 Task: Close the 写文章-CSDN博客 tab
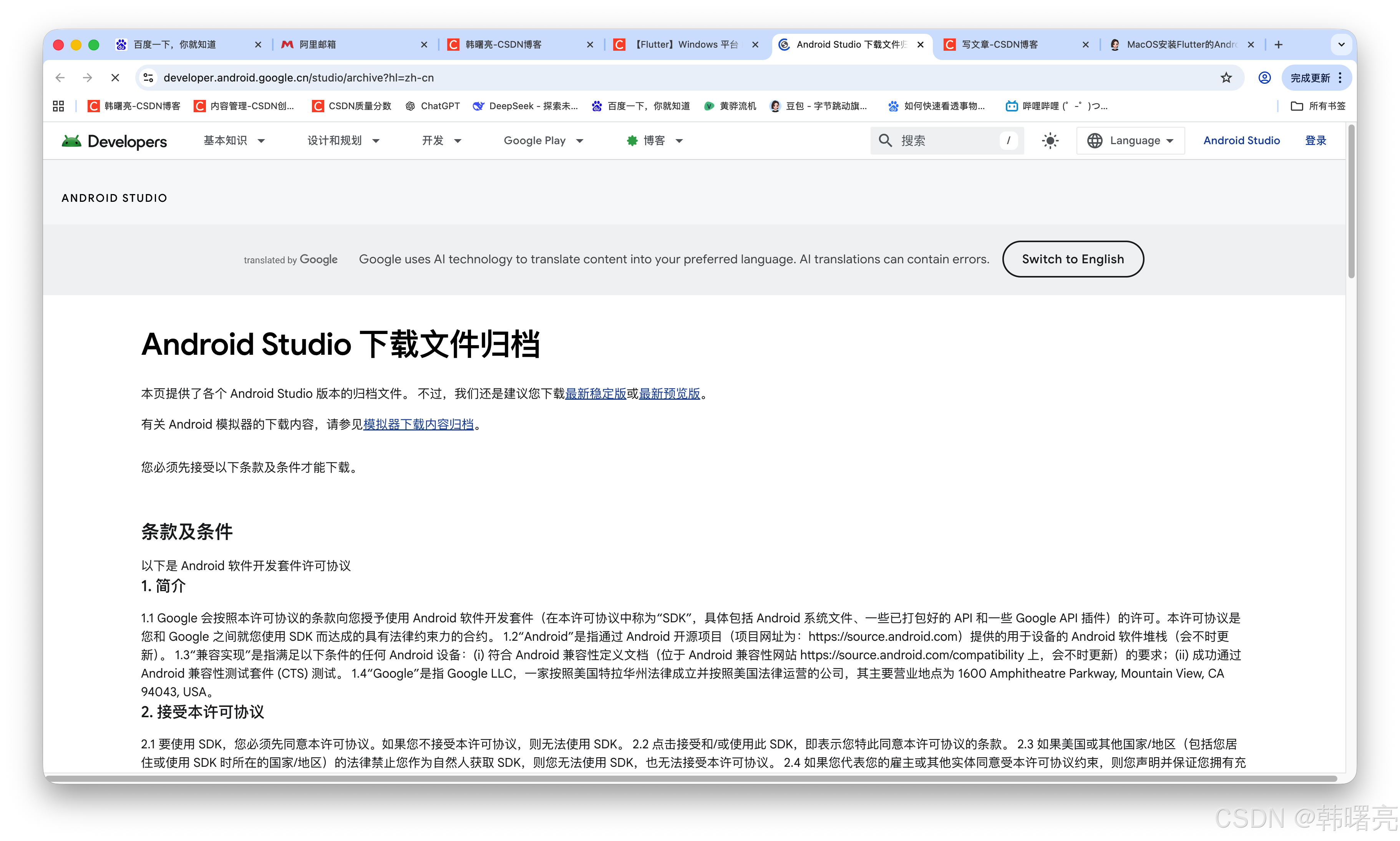click(1085, 44)
